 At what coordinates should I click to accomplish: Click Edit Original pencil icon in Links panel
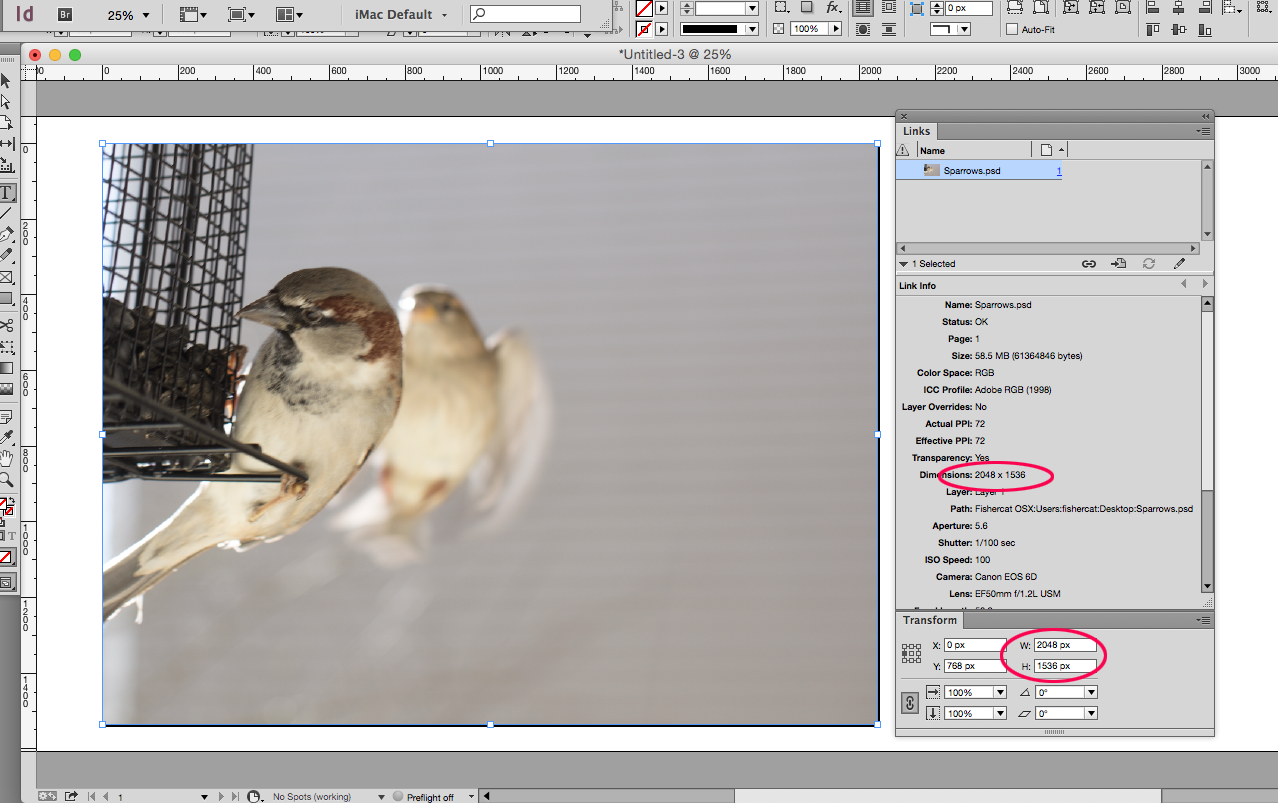point(1179,264)
